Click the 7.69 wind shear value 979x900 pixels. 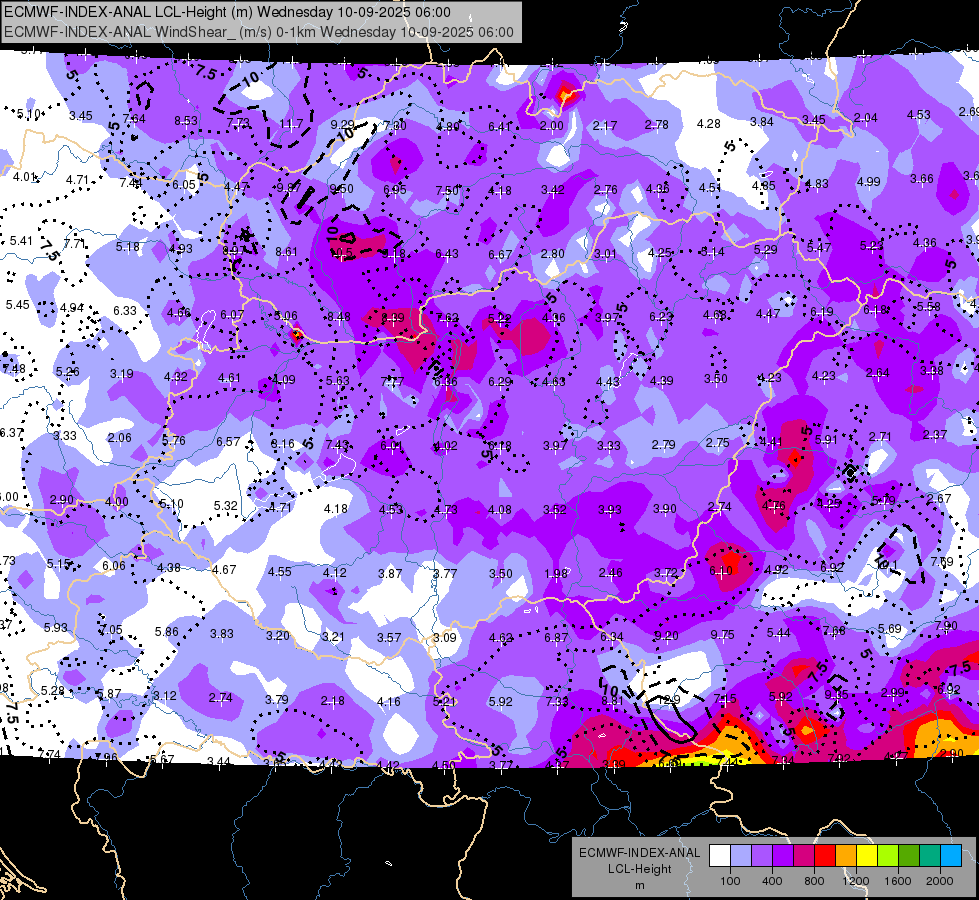click(942, 561)
